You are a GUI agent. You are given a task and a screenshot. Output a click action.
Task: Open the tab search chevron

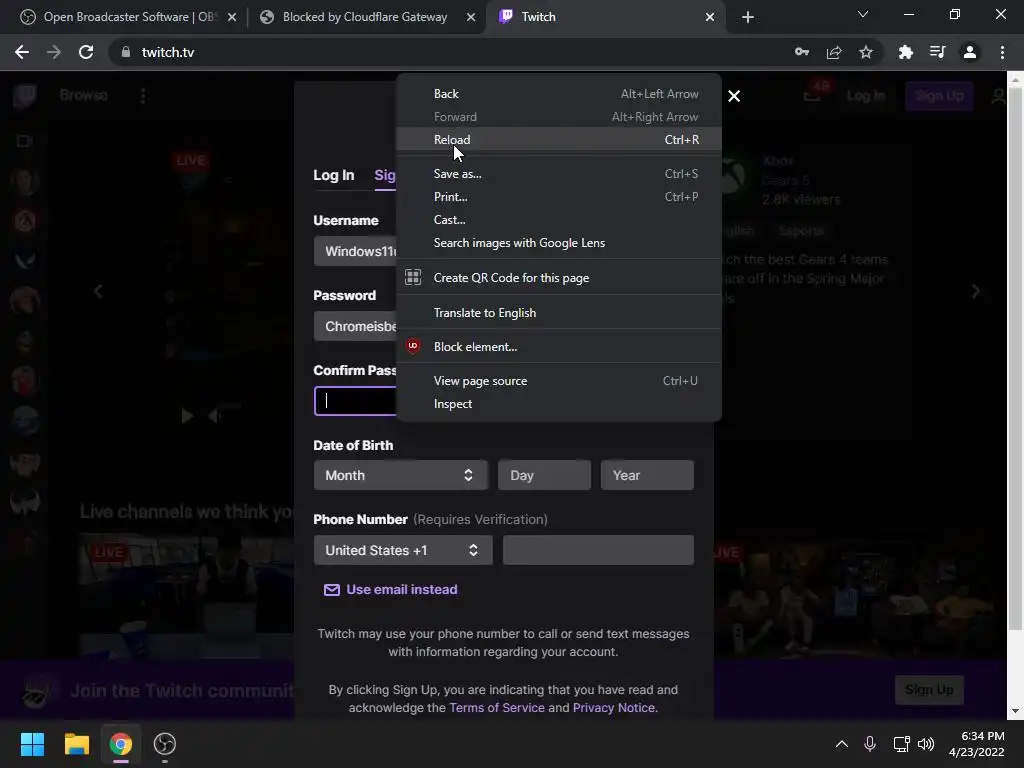863,14
